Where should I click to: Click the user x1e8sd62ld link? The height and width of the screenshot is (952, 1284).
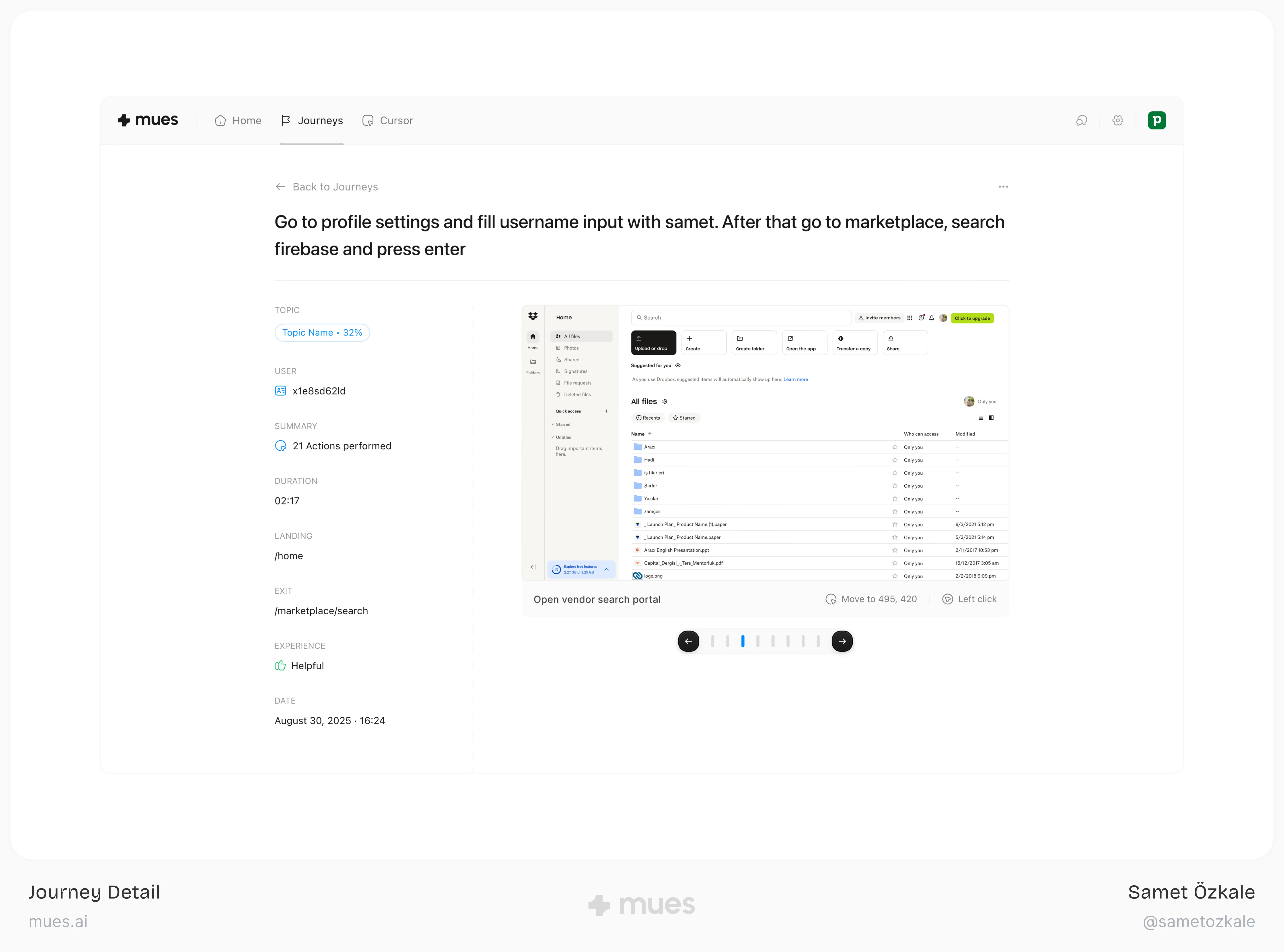(x=319, y=391)
